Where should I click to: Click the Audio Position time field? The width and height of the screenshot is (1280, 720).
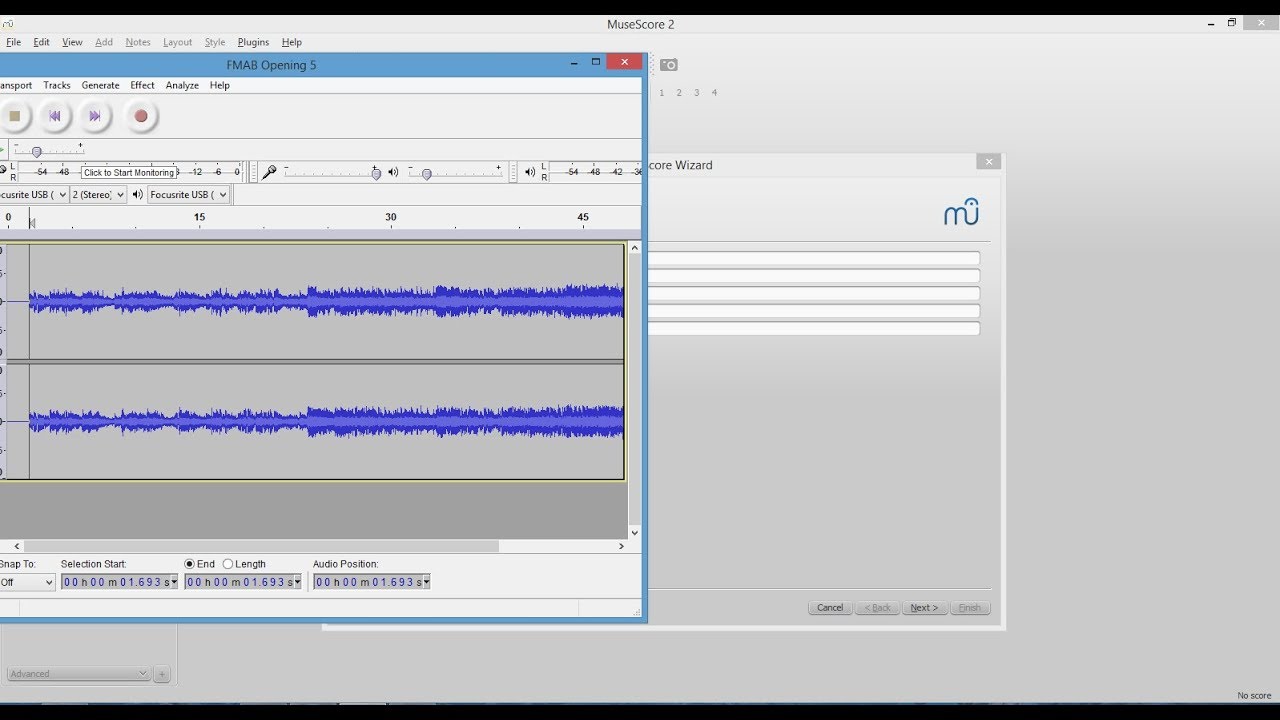[x=367, y=582]
